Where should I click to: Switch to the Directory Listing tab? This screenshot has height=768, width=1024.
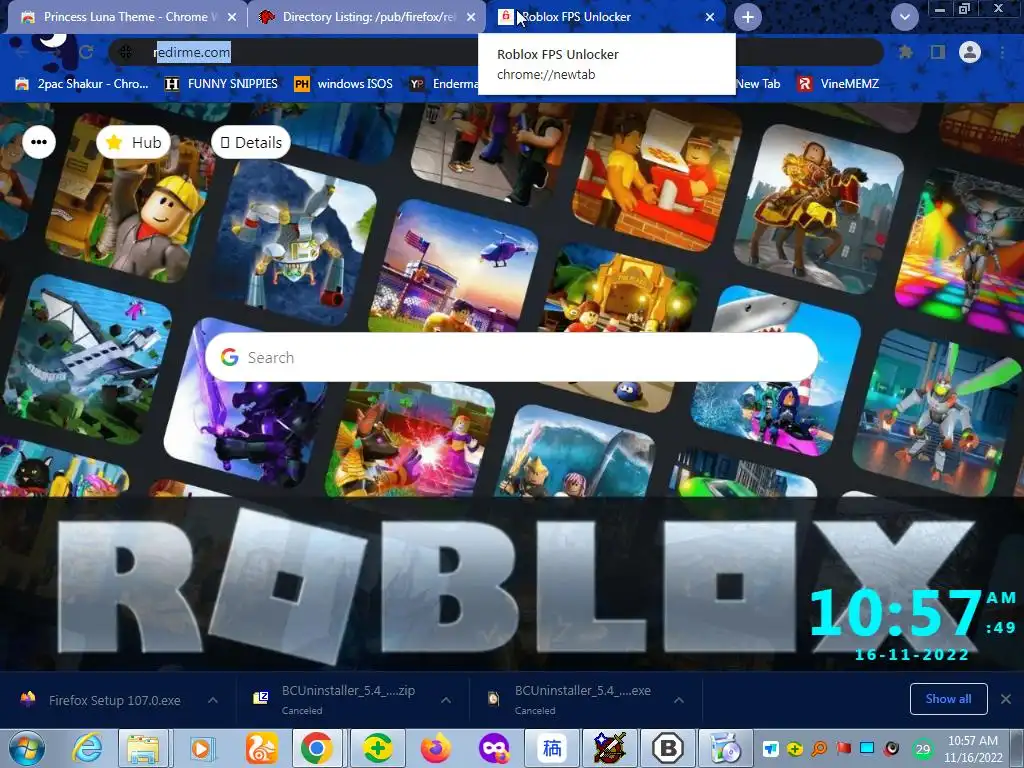point(366,17)
